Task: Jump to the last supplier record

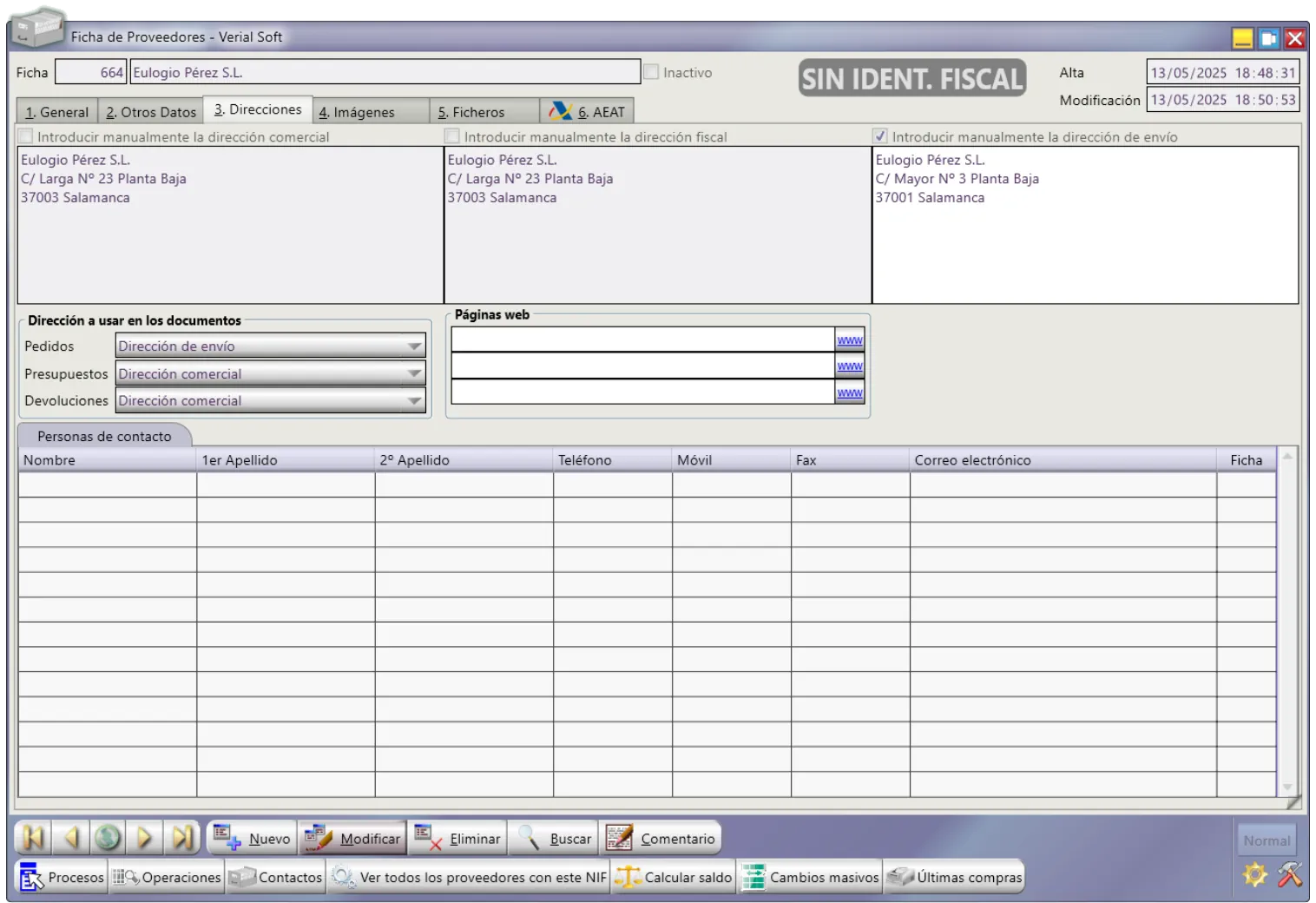Action: (182, 838)
